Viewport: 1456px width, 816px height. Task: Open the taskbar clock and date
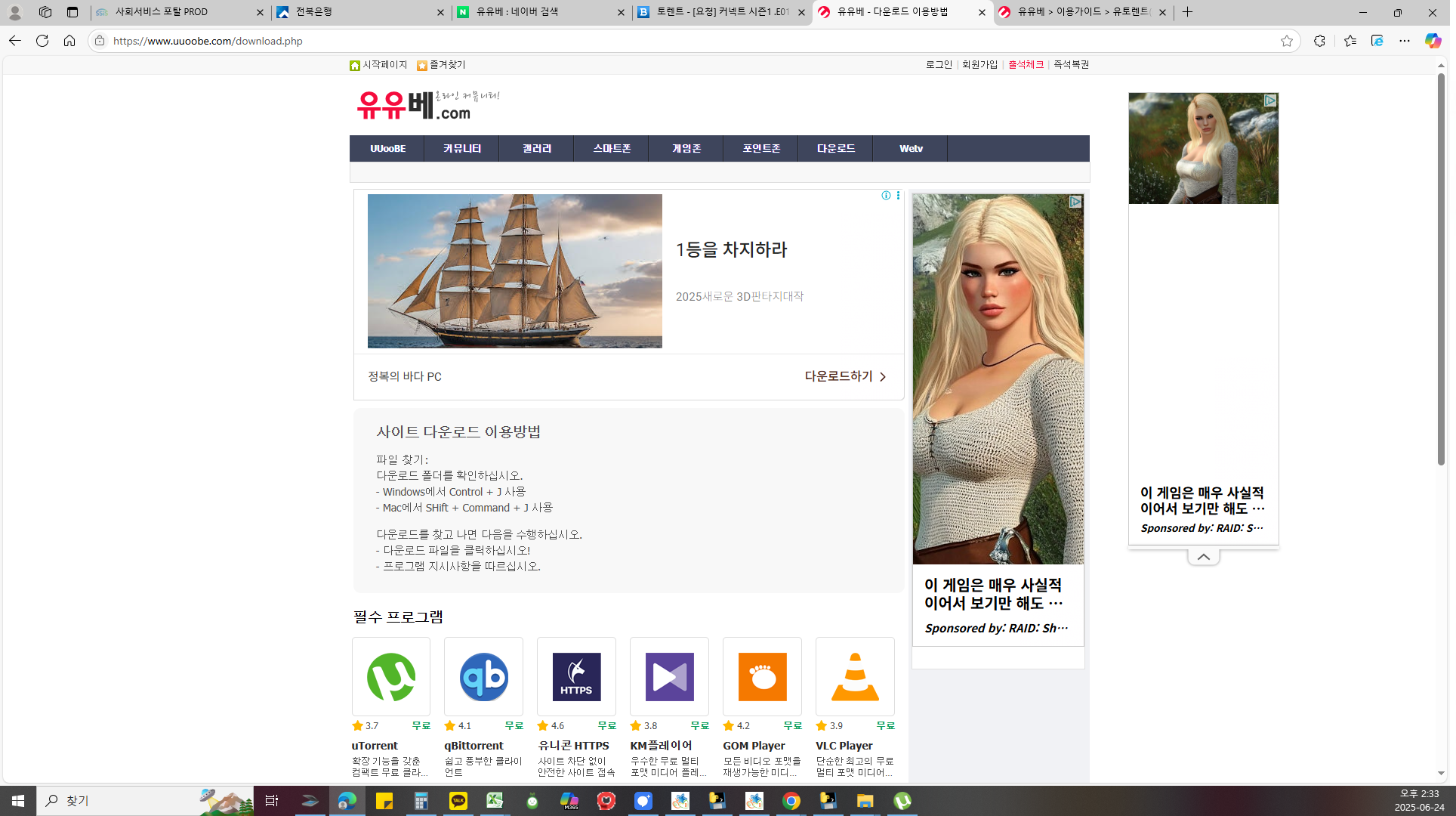coord(1420,801)
